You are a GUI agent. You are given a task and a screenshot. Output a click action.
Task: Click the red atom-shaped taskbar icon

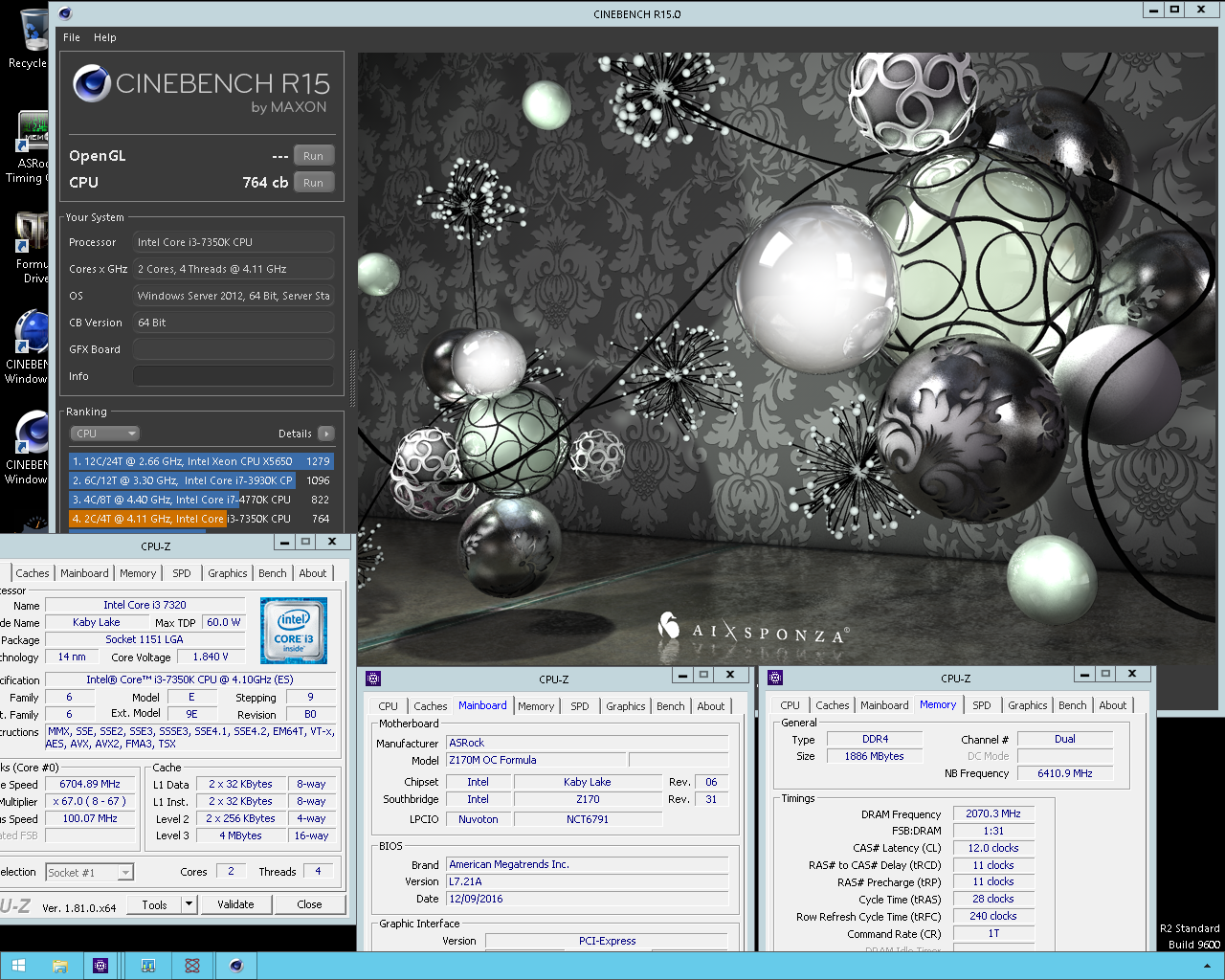point(192,966)
